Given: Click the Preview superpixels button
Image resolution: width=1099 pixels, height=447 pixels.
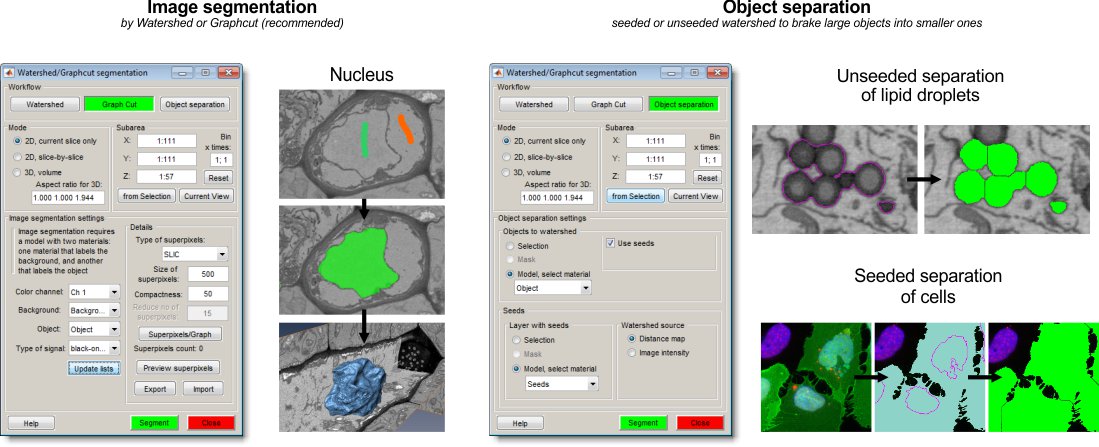Looking at the screenshot, I should pos(180,369).
